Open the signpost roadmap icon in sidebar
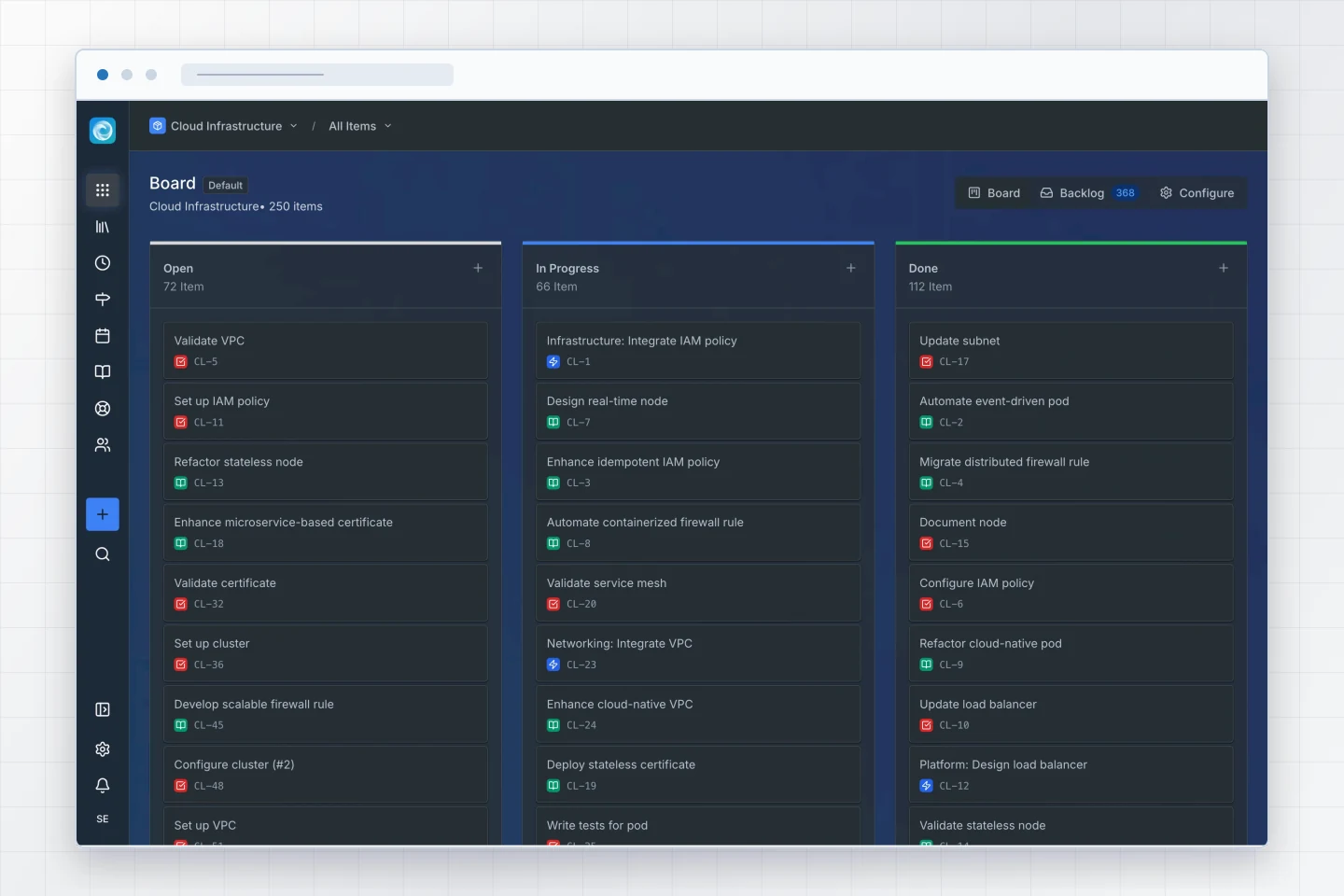The width and height of the screenshot is (1344, 896). point(103,300)
